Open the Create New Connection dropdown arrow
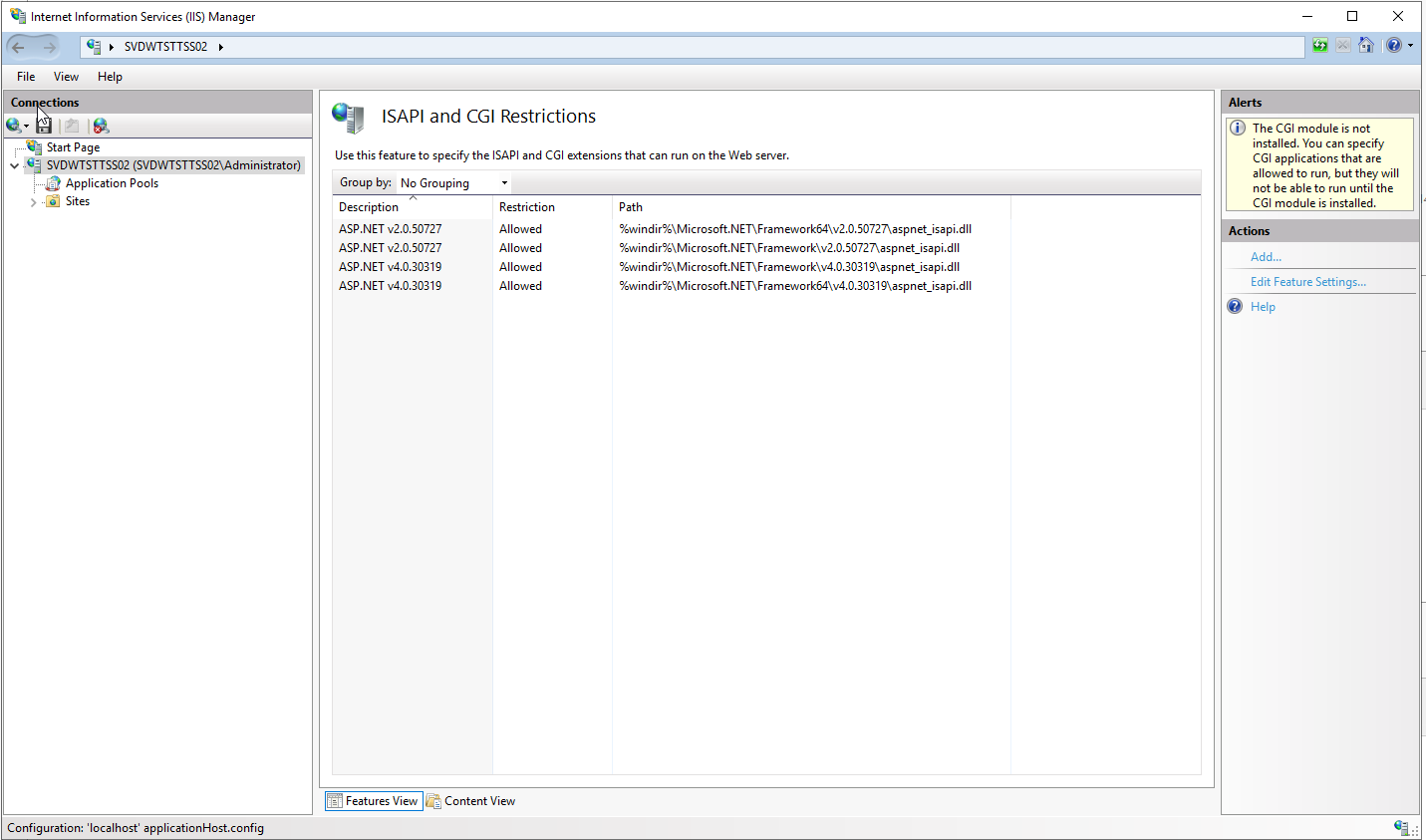This screenshot has width=1426, height=840. tap(26, 127)
